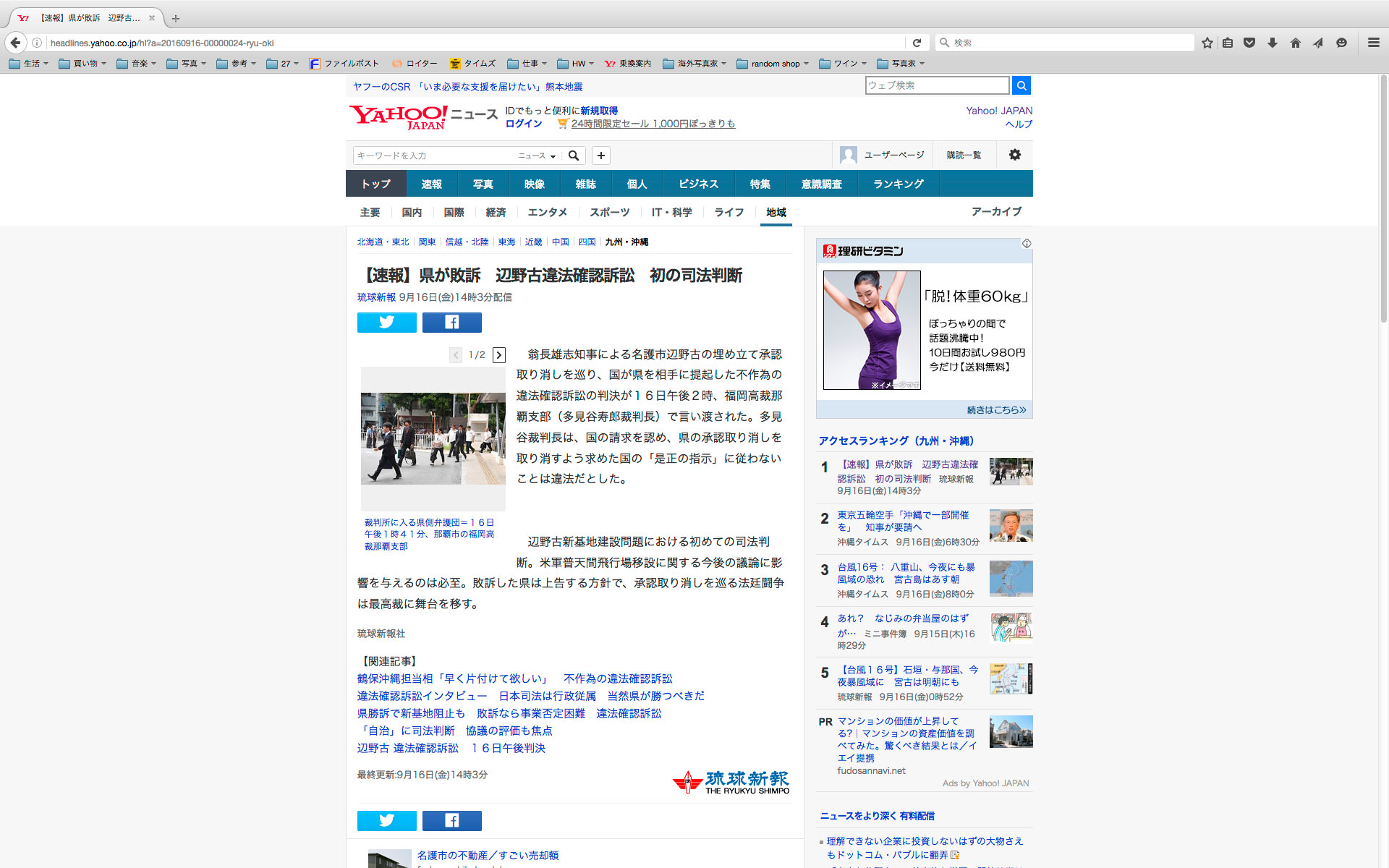Select the ランキング navigation tab
The image size is (1389, 868).
(898, 184)
